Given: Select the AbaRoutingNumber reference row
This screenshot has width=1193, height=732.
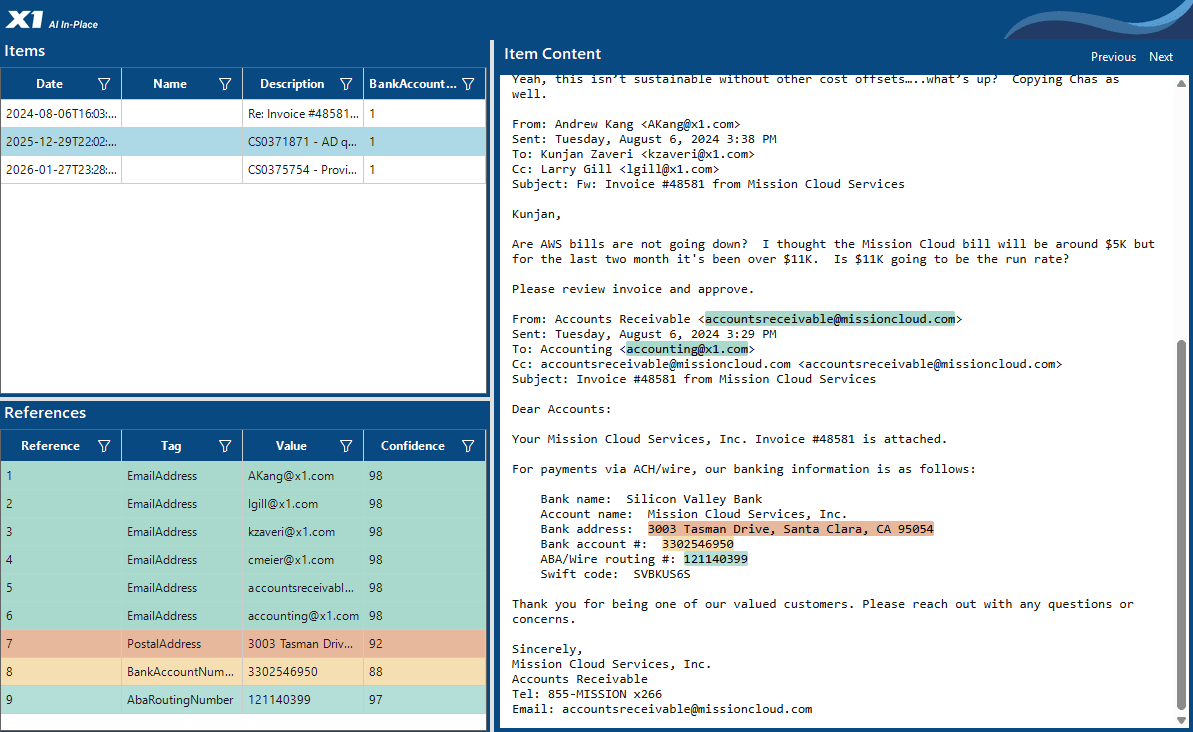Looking at the screenshot, I should [243, 700].
